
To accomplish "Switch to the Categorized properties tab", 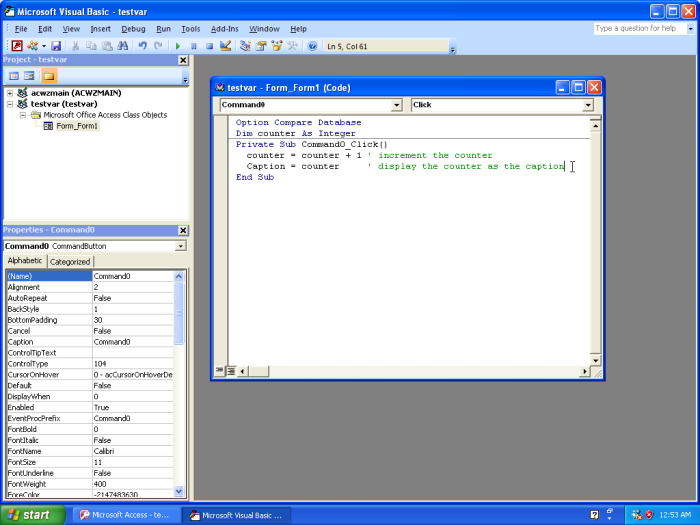I will pyautogui.click(x=70, y=262).
